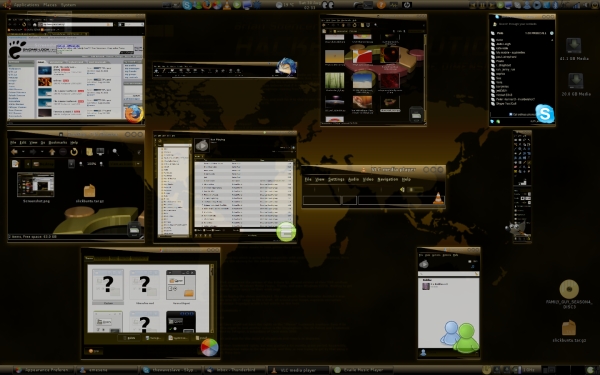Select the Custom theme in Appearance Preferences

point(108,286)
